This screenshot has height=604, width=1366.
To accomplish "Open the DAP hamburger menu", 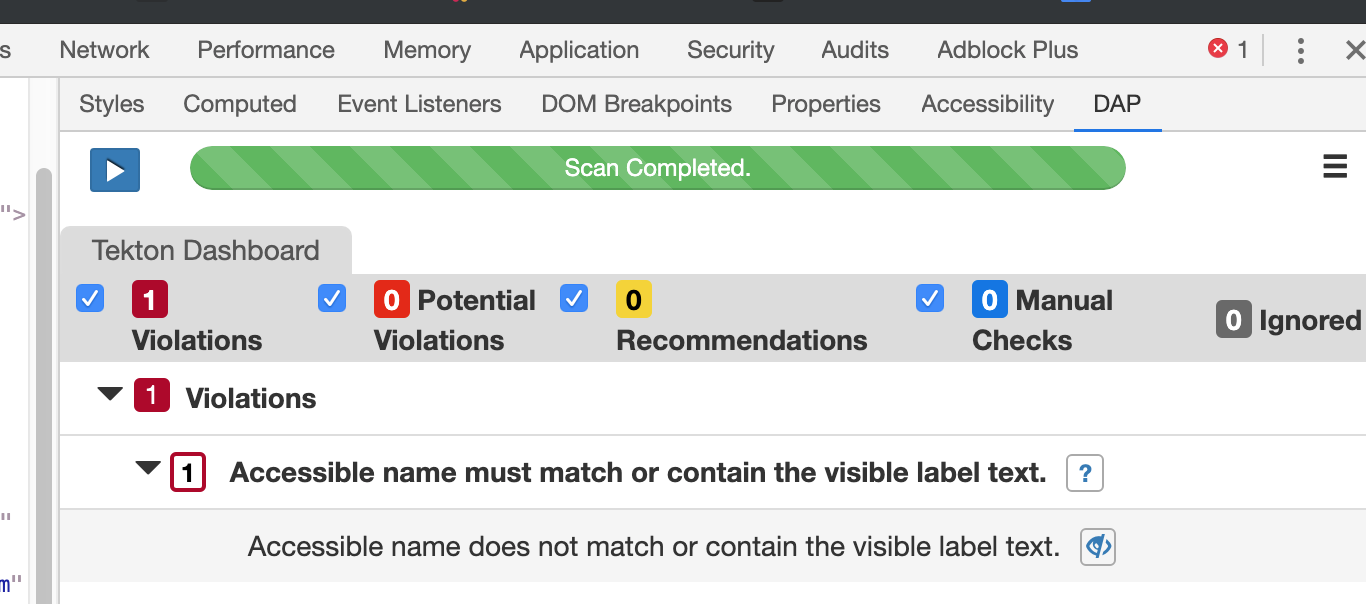I will (x=1335, y=167).
